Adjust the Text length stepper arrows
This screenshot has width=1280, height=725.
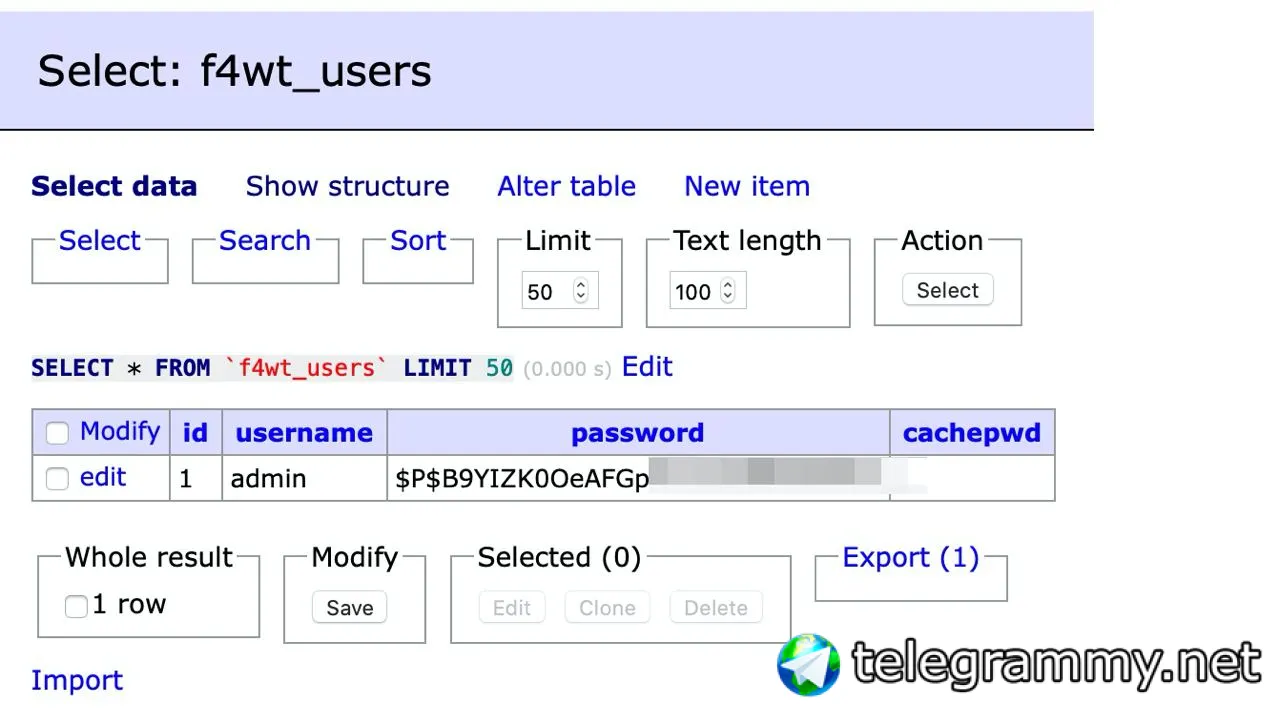[x=728, y=292]
